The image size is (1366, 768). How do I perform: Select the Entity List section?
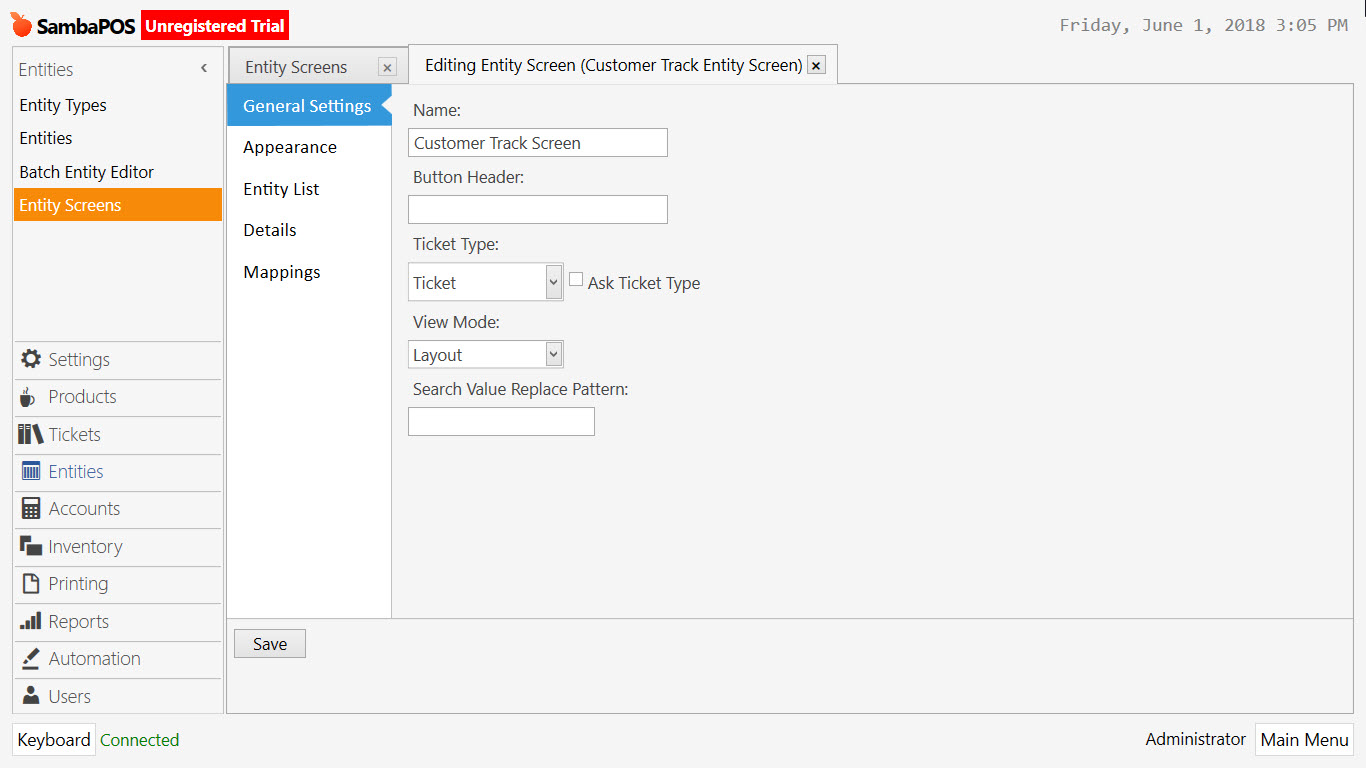(x=280, y=189)
